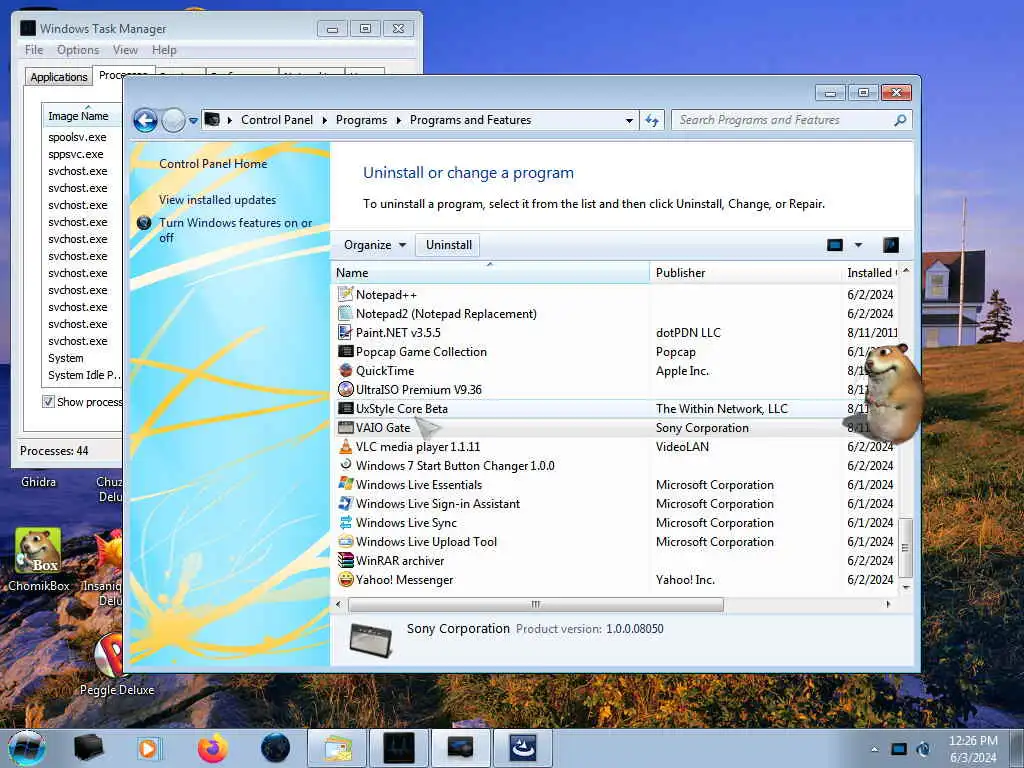1024x768 pixels.
Task: Expand arrow after Programs breadcrumb
Action: 398,120
